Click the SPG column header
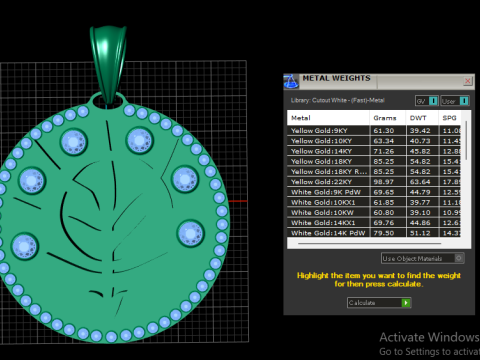Image resolution: width=480 pixels, height=360 pixels. click(449, 118)
